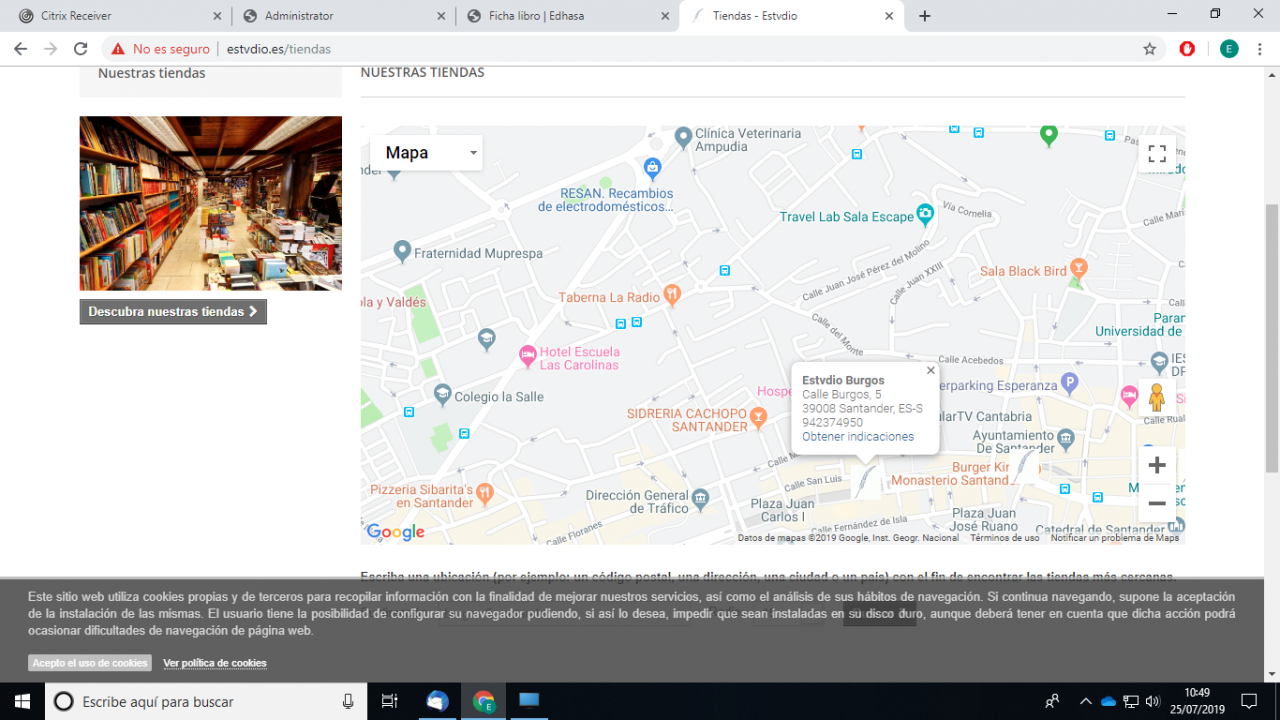Open the notification center icon
The image size is (1280, 720).
pos(1249,701)
